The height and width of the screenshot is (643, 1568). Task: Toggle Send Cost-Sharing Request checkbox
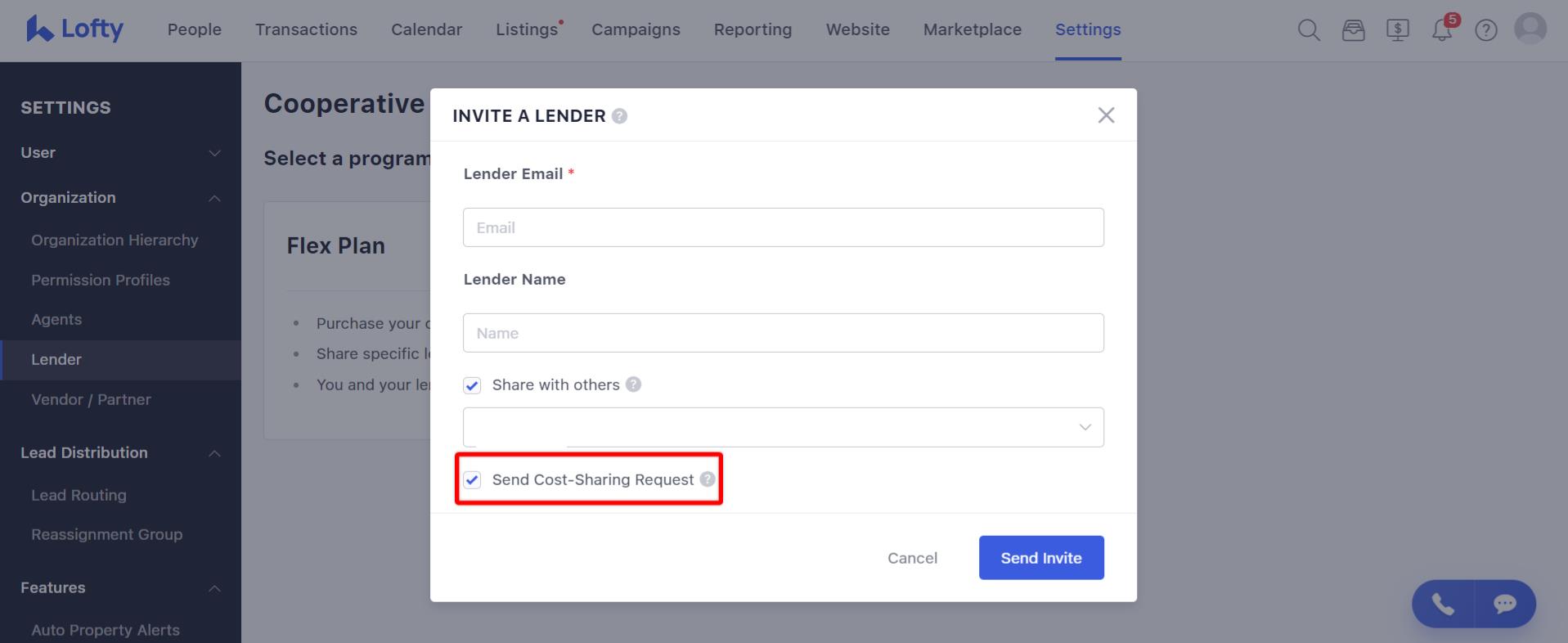(472, 480)
